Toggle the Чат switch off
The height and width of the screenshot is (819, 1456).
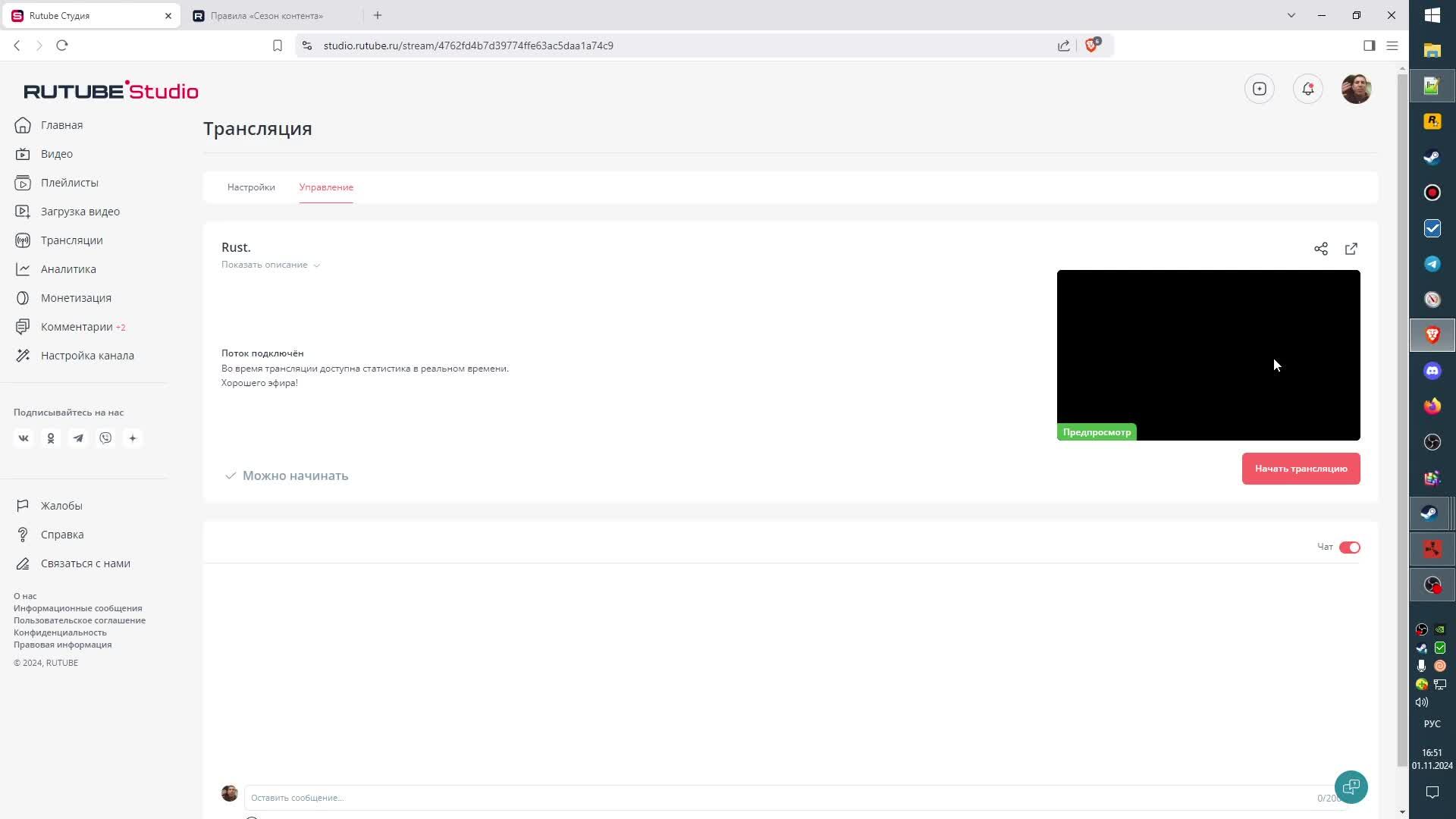point(1349,548)
